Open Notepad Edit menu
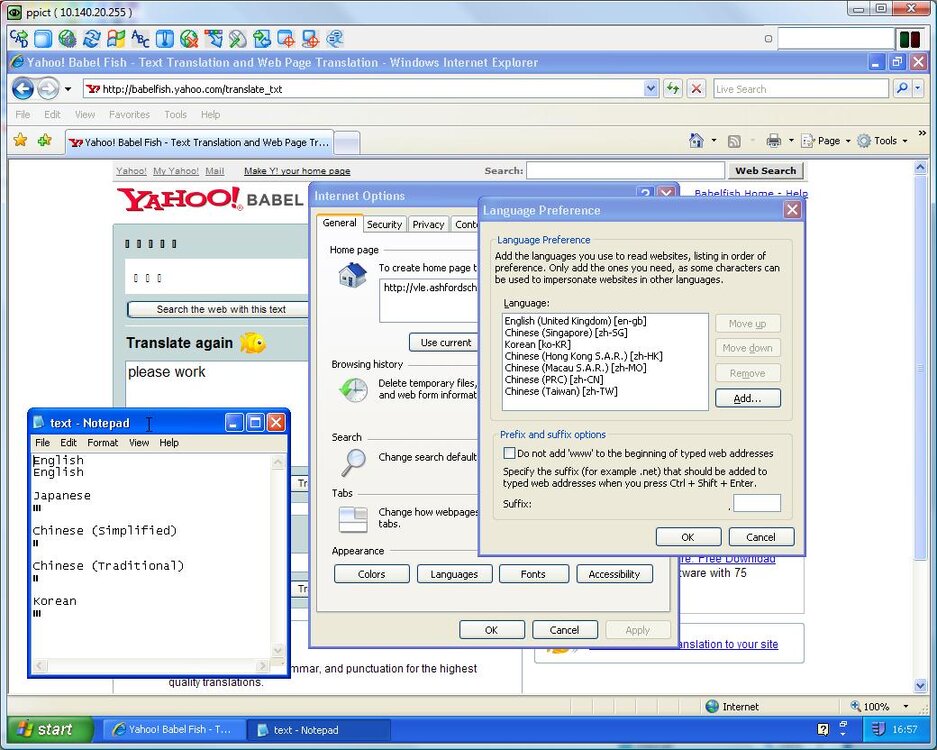Screen dimensions: 937x750 coord(68,443)
